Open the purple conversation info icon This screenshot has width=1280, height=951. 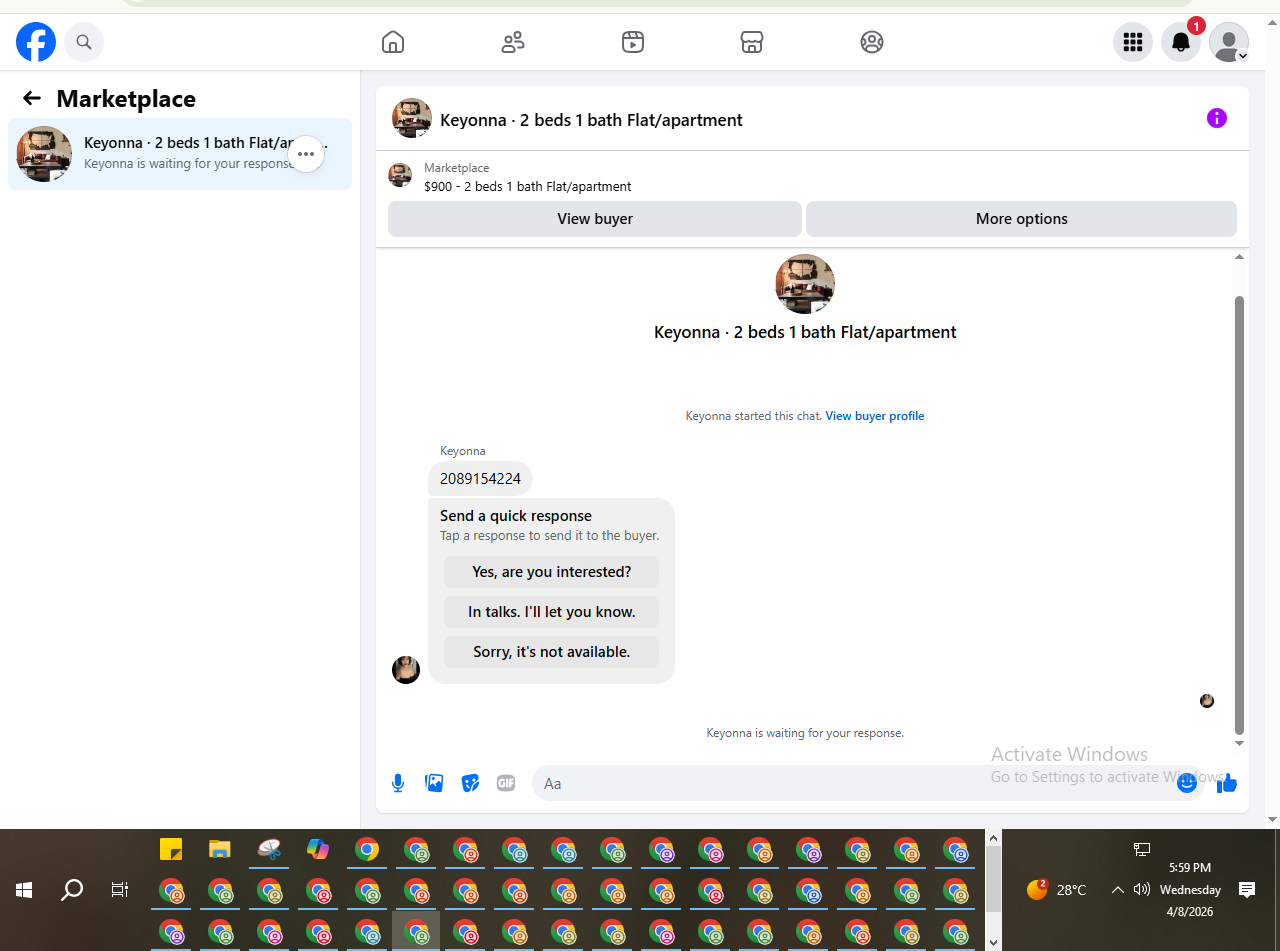click(x=1217, y=118)
